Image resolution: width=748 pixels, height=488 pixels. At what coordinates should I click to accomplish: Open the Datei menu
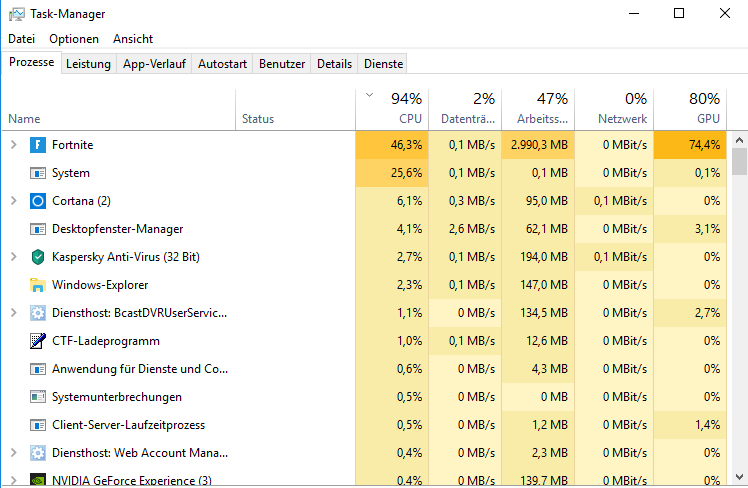click(21, 39)
